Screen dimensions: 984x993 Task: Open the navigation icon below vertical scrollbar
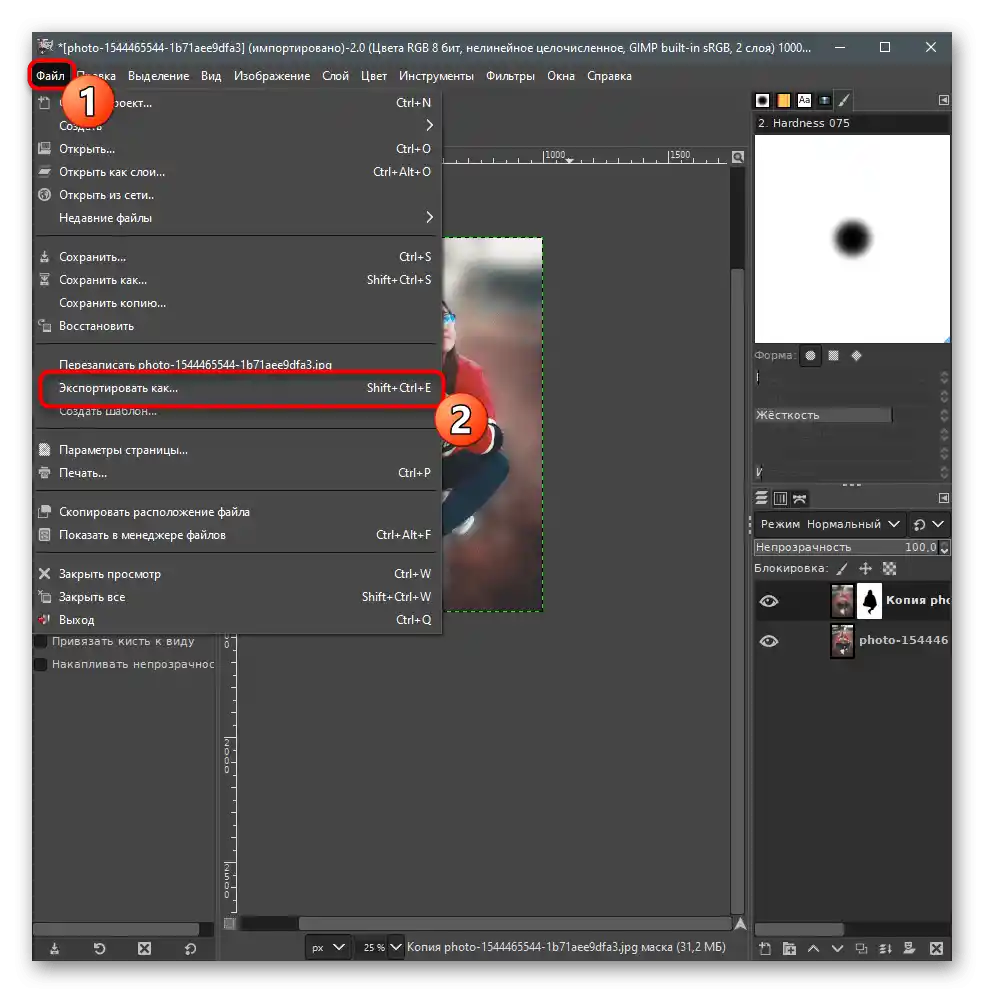(740, 924)
